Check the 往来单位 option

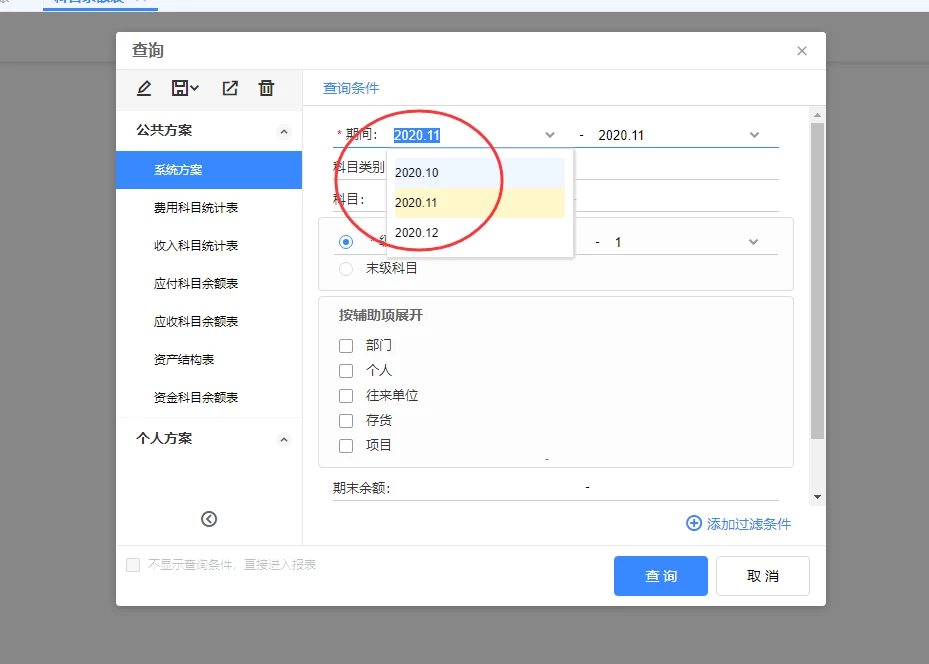[346, 396]
